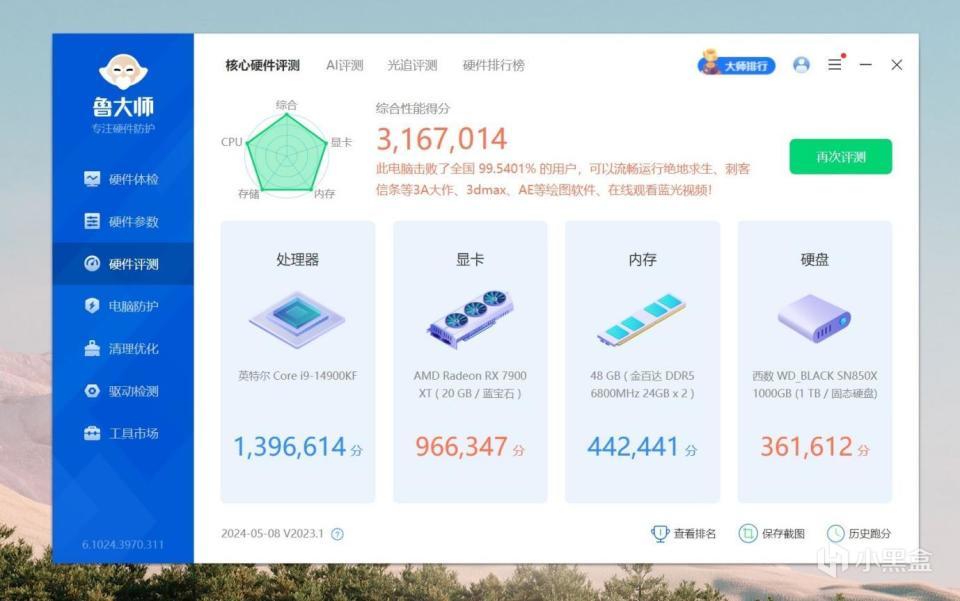Open 硬件体检 in the sidebar
This screenshot has height=601, width=960.
122,179
